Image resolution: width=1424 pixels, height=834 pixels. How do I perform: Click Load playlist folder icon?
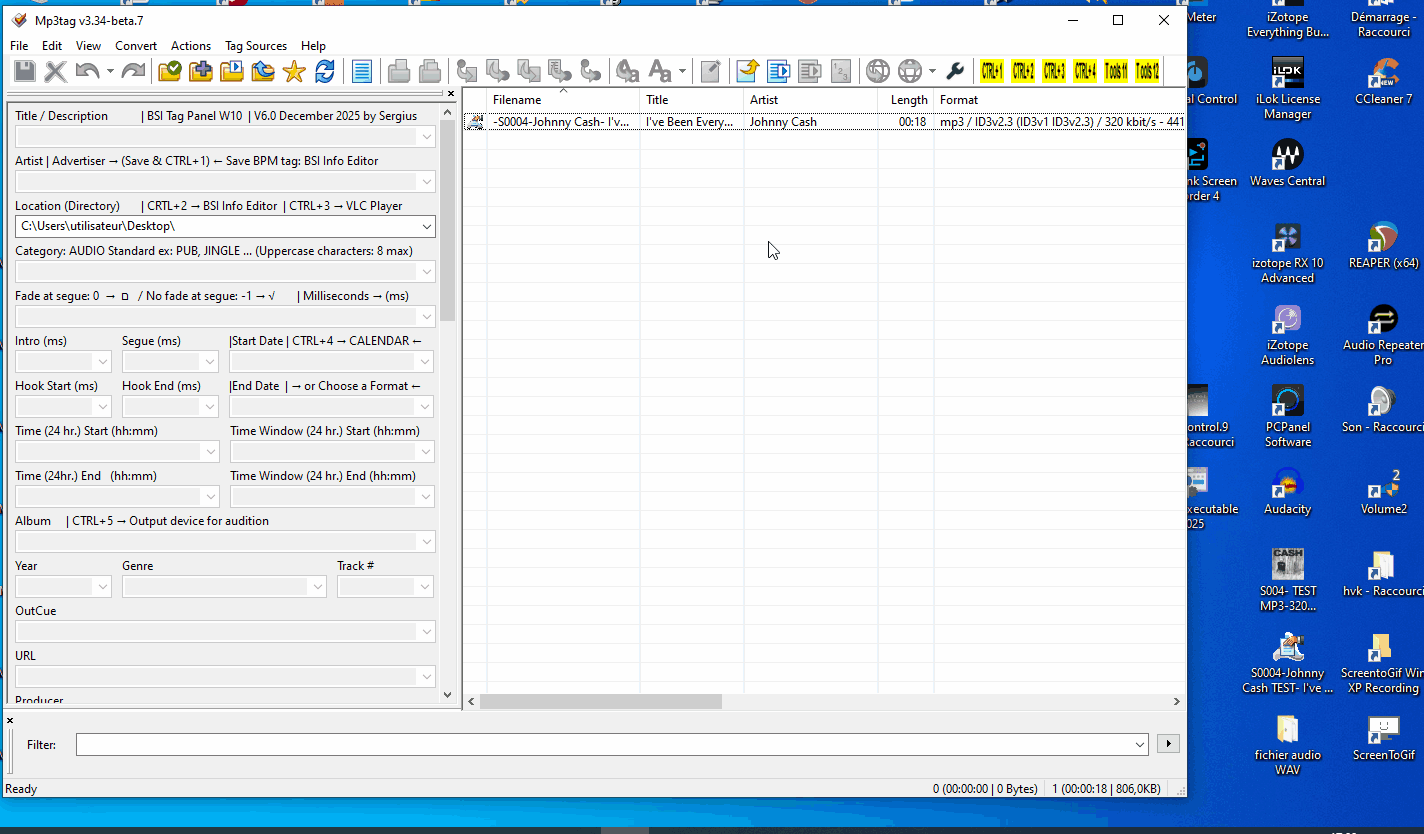[x=232, y=71]
